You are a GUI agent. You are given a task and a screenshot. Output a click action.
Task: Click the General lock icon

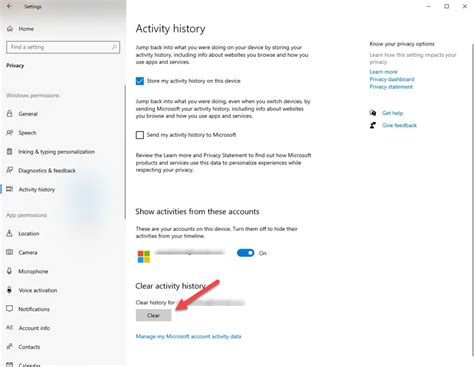[x=10, y=113]
